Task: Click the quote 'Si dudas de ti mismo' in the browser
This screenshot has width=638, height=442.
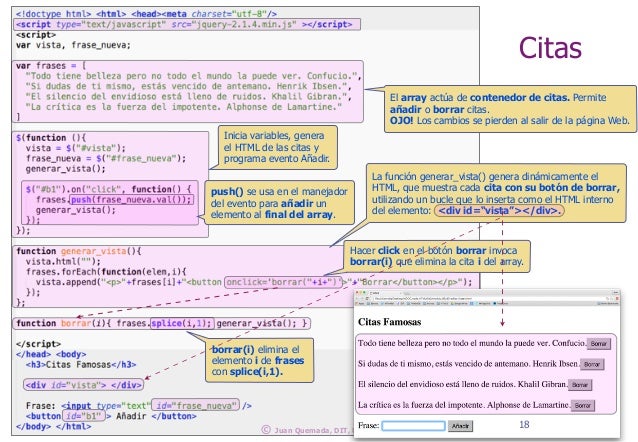Action: 468,363
